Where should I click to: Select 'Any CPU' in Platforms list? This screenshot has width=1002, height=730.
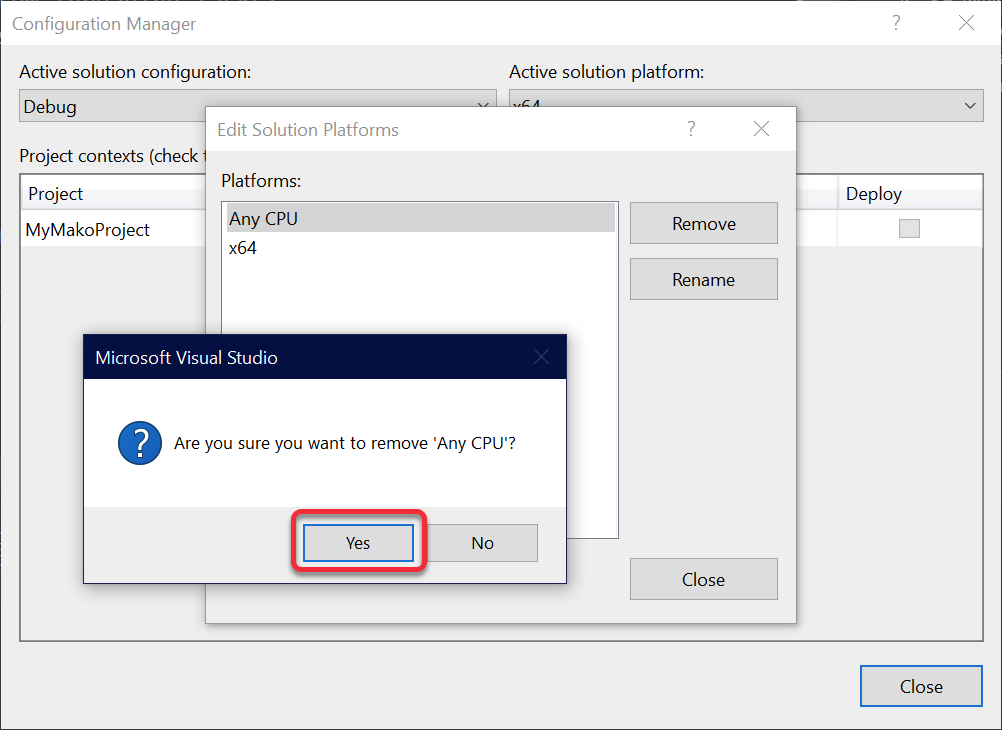[x=264, y=218]
